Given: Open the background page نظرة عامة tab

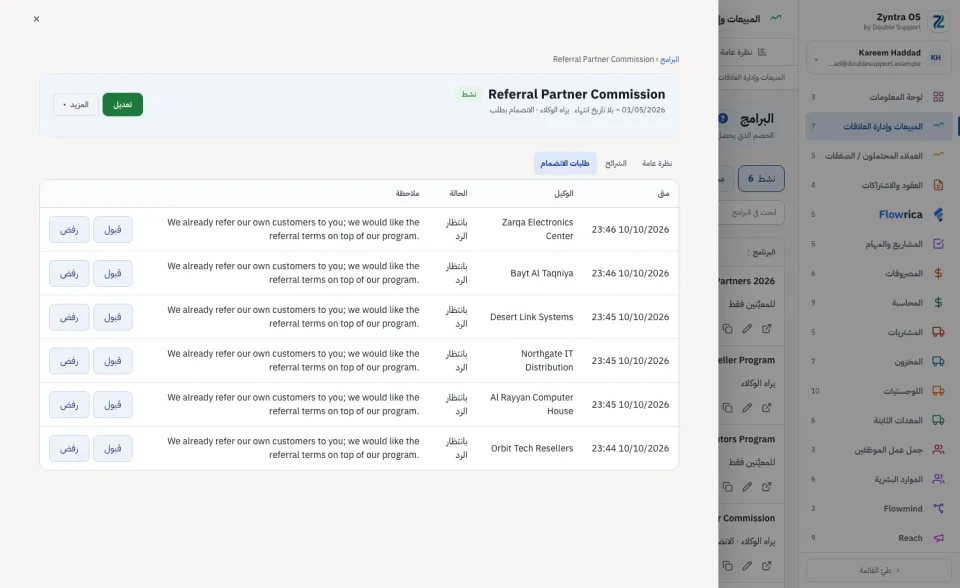Looking at the screenshot, I should click(744, 52).
